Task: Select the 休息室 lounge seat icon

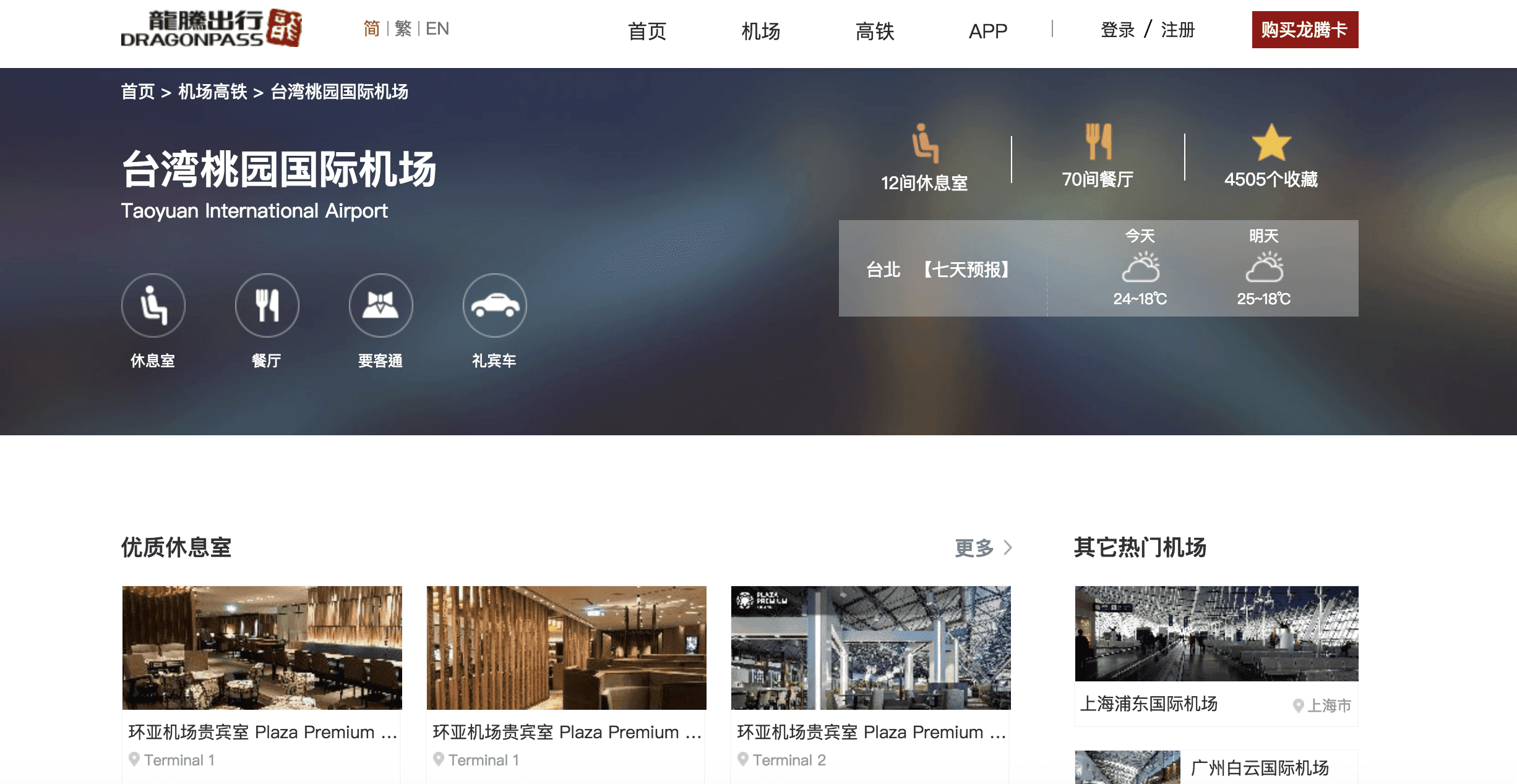Action: [x=153, y=305]
